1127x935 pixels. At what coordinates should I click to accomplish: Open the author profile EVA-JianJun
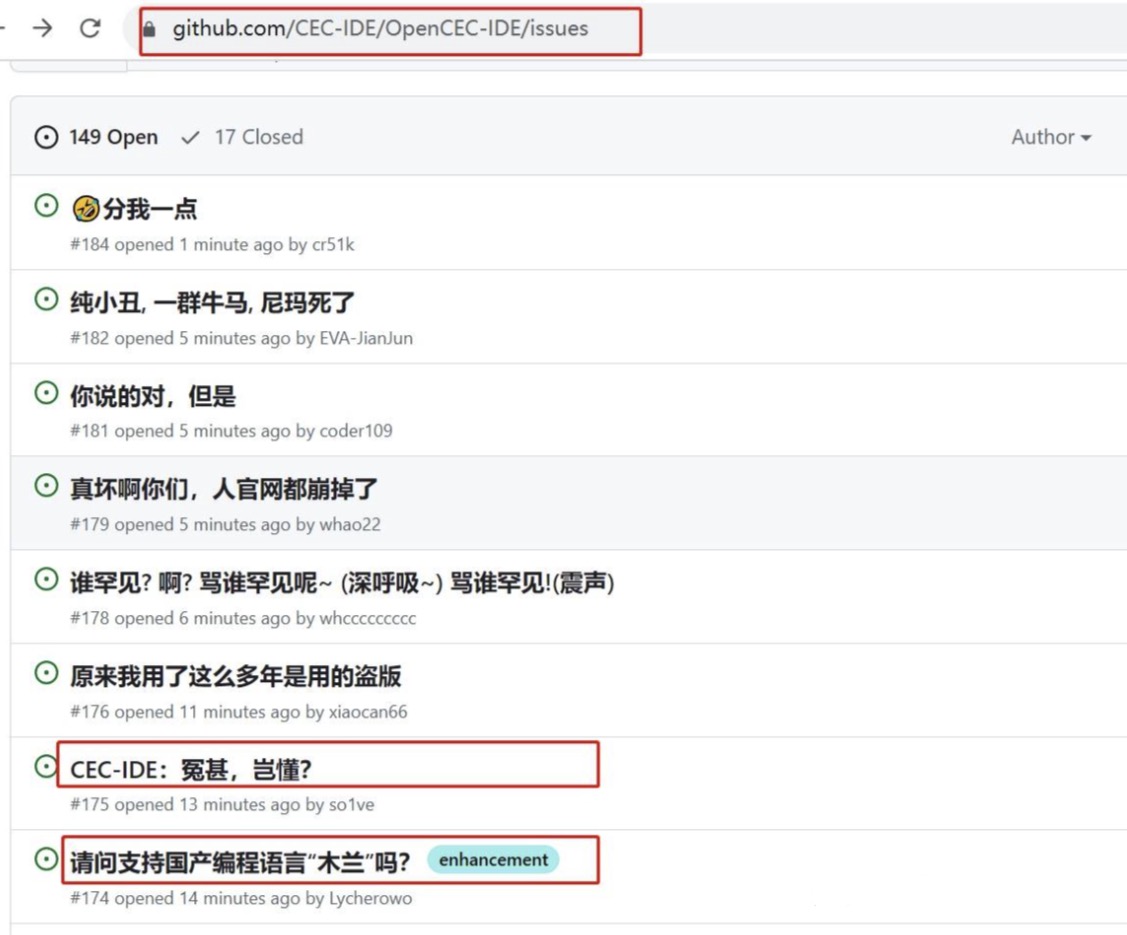366,338
